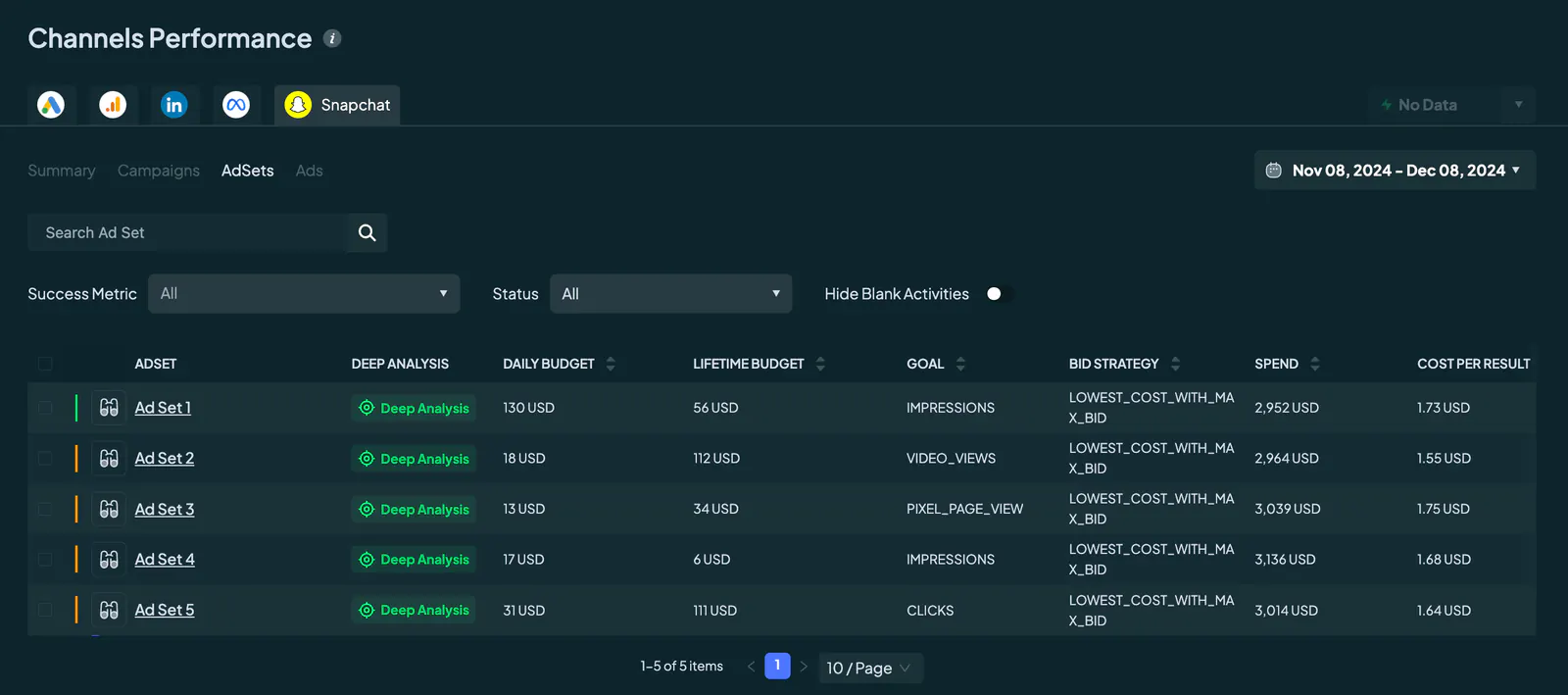Open the Google Ads channel tab
This screenshot has height=695, width=1568.
pyautogui.click(x=51, y=105)
